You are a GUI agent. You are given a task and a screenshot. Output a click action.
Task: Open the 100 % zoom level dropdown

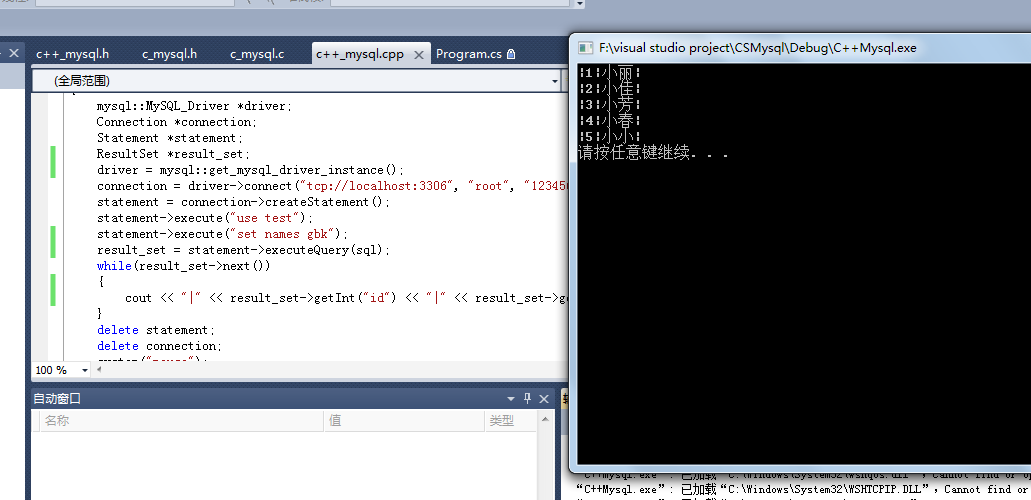click(x=84, y=370)
